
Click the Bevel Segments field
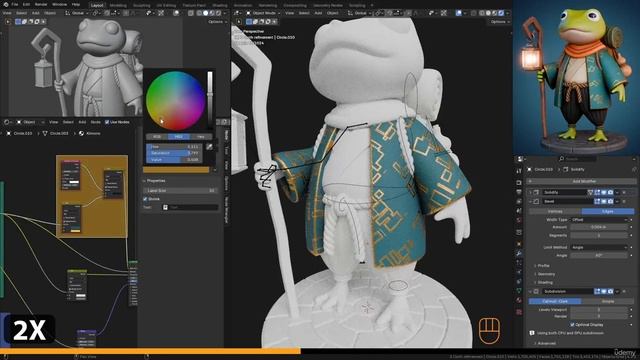598,236
